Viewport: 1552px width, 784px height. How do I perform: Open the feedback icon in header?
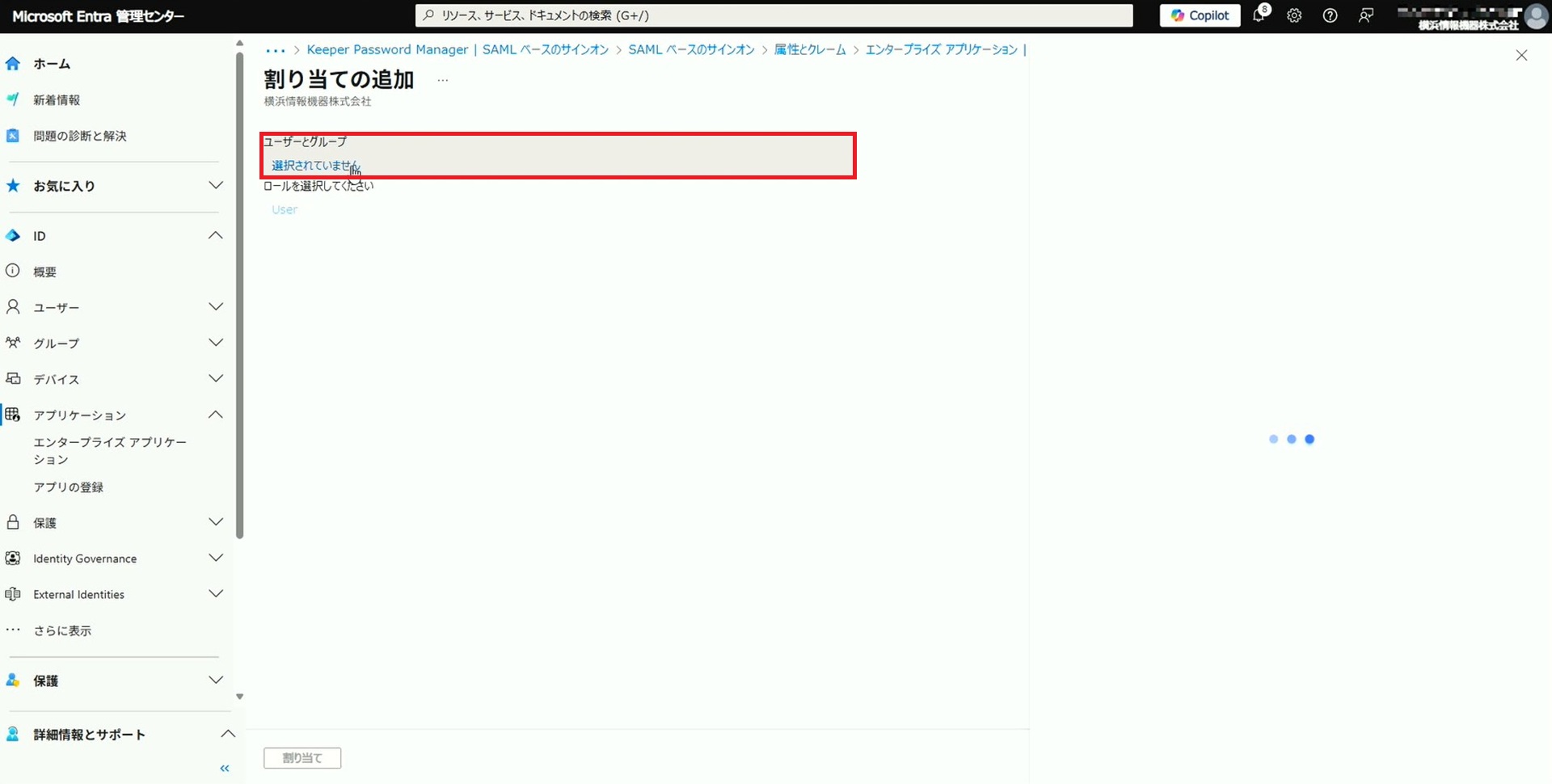1366,15
